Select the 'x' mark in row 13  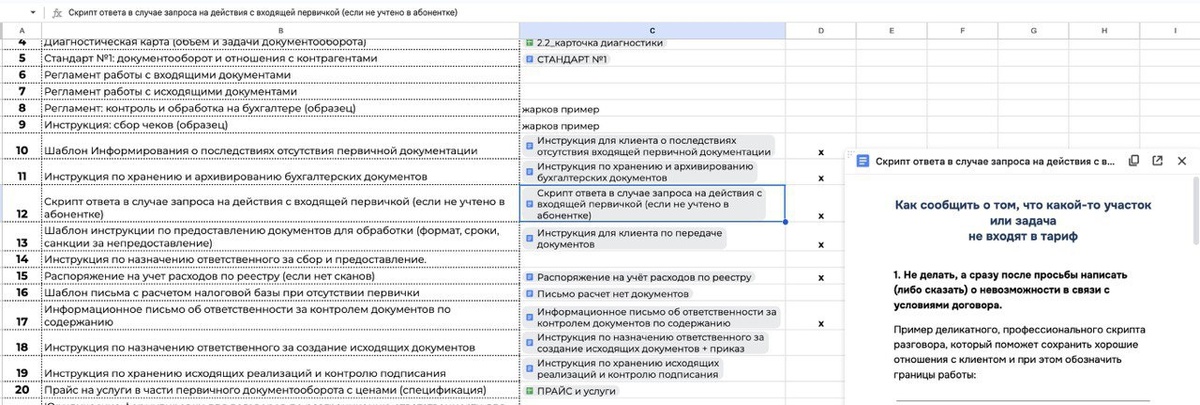(820, 244)
